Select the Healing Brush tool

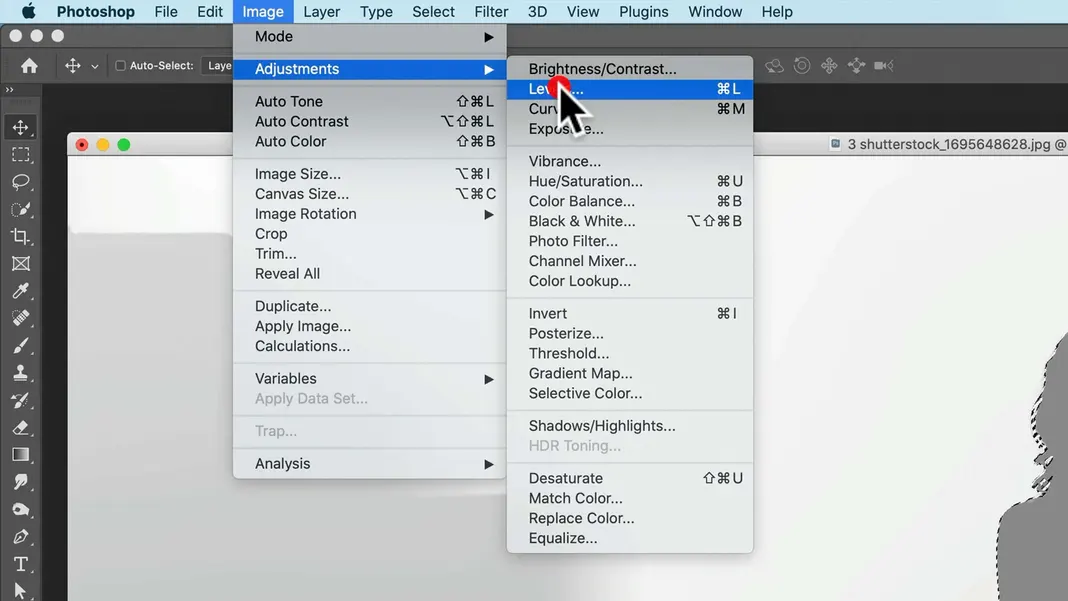tap(20, 318)
